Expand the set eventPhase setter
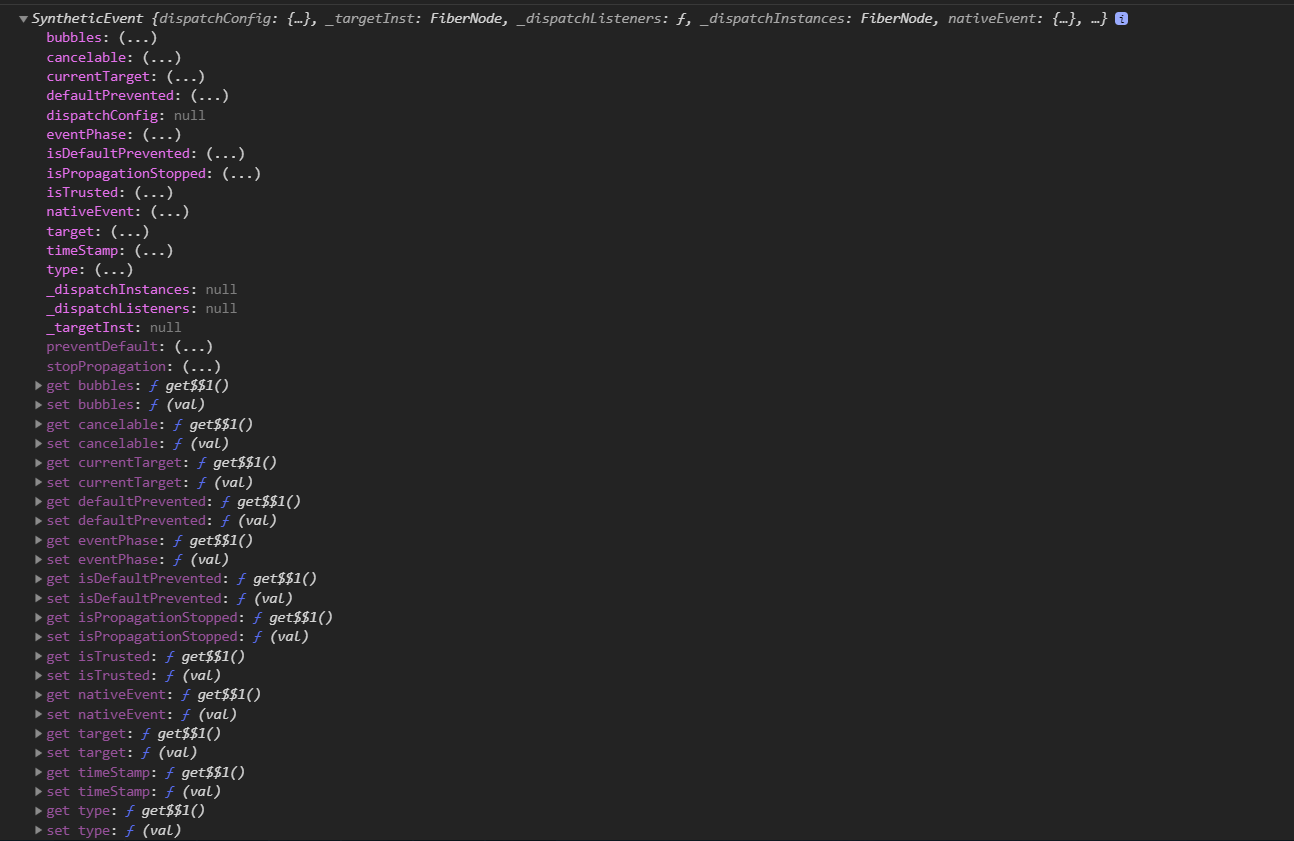 pyautogui.click(x=39, y=559)
